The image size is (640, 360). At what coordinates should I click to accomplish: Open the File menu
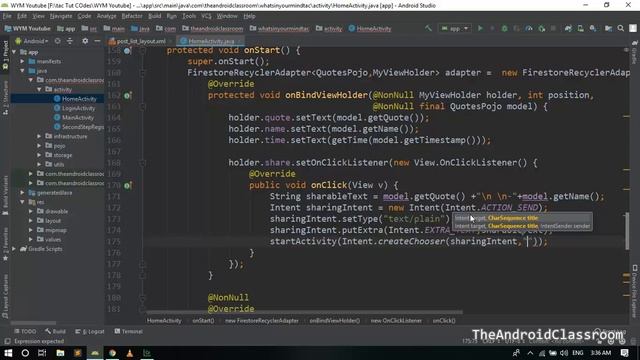click(x=7, y=16)
